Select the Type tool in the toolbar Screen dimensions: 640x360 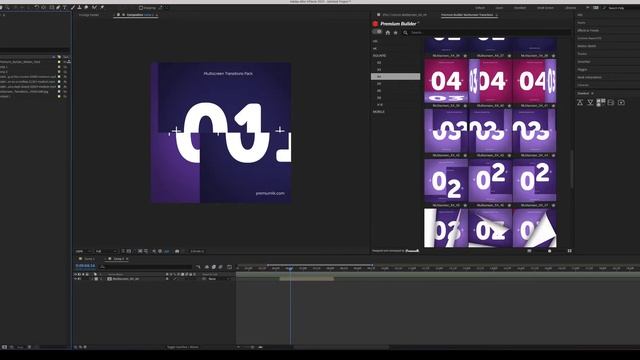(64, 8)
